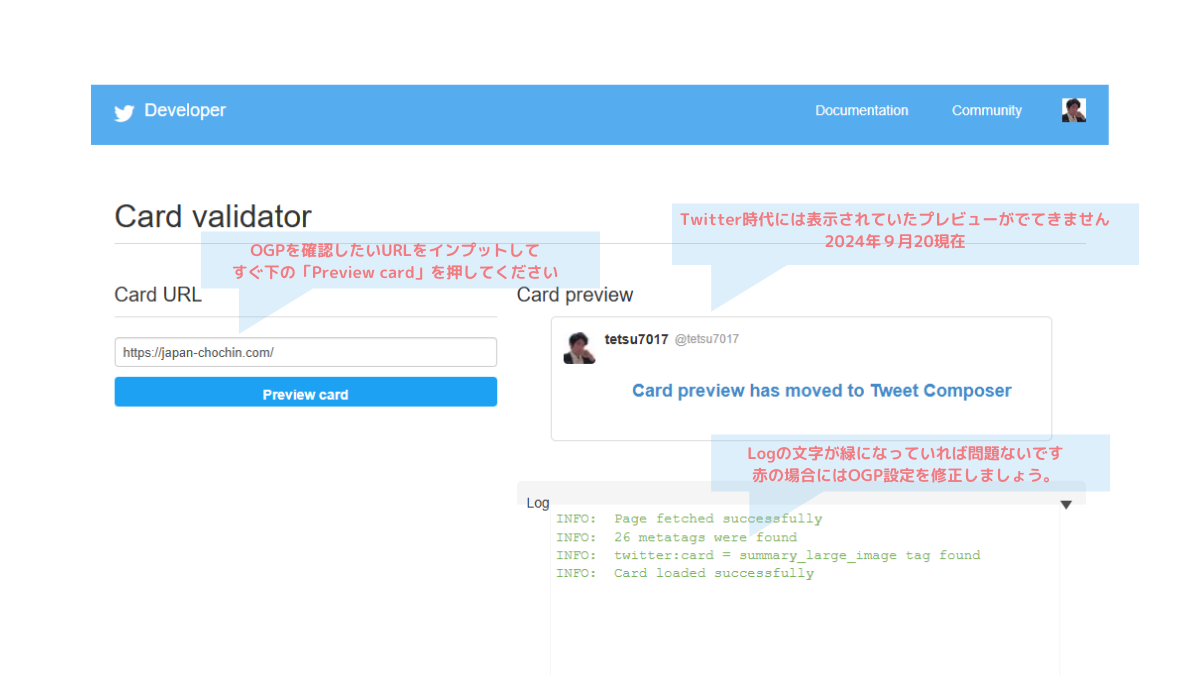The width and height of the screenshot is (1200, 675).
Task: Click the Twitter bird logo
Action: point(124,113)
